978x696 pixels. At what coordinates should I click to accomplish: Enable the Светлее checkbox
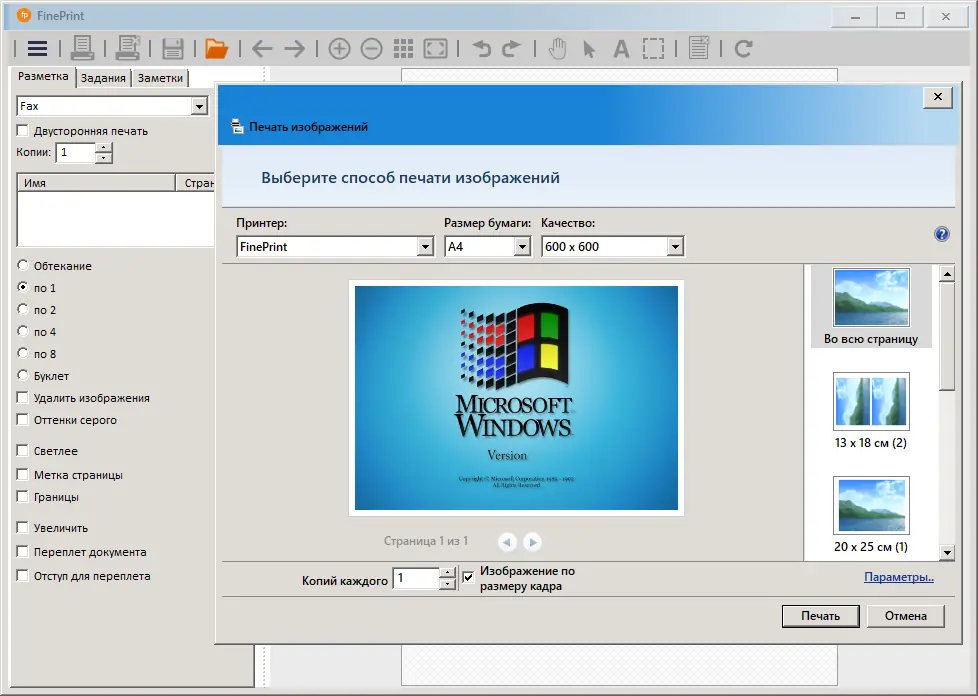(23, 450)
